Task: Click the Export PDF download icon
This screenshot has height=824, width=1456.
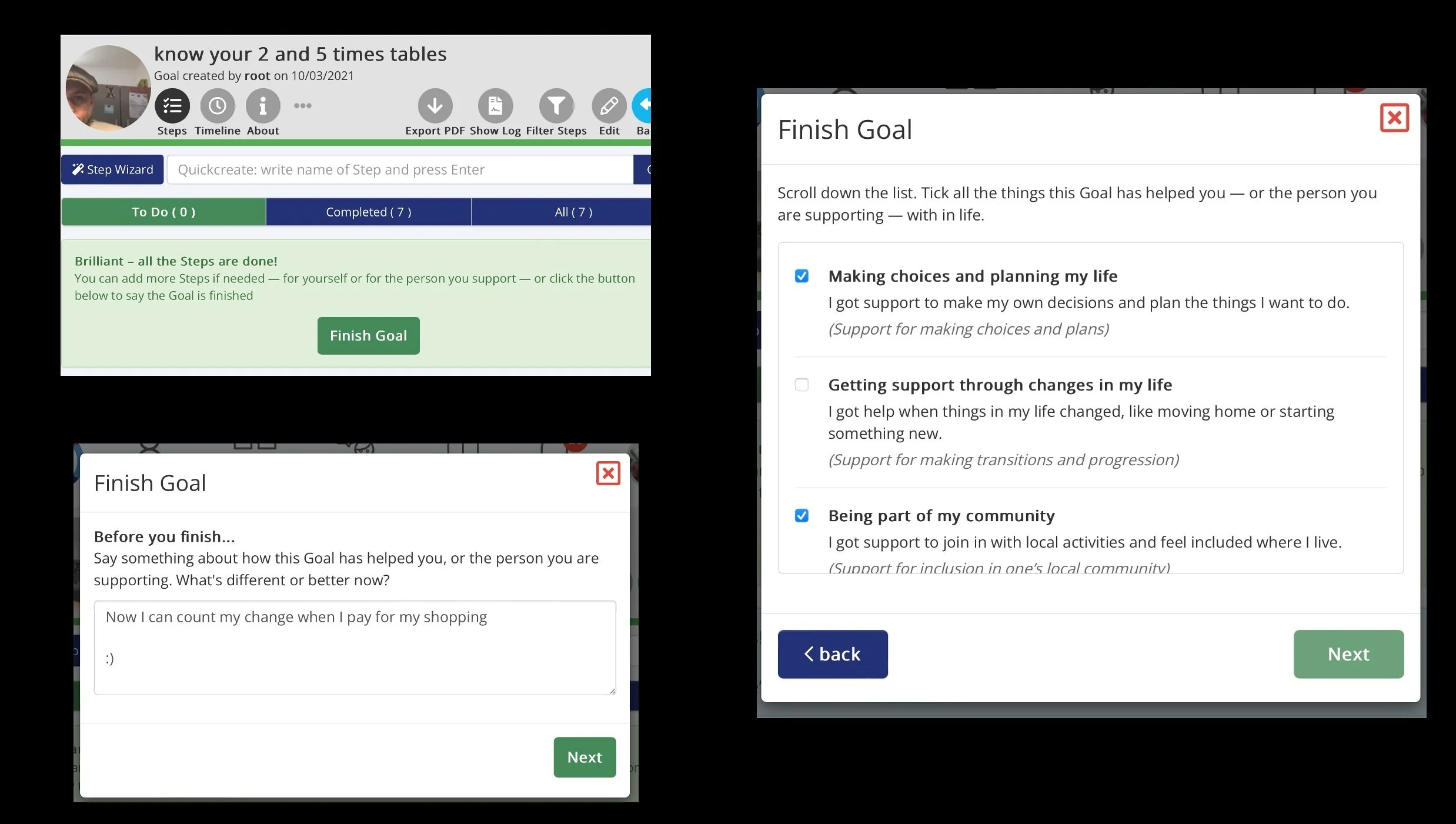Action: (x=435, y=106)
